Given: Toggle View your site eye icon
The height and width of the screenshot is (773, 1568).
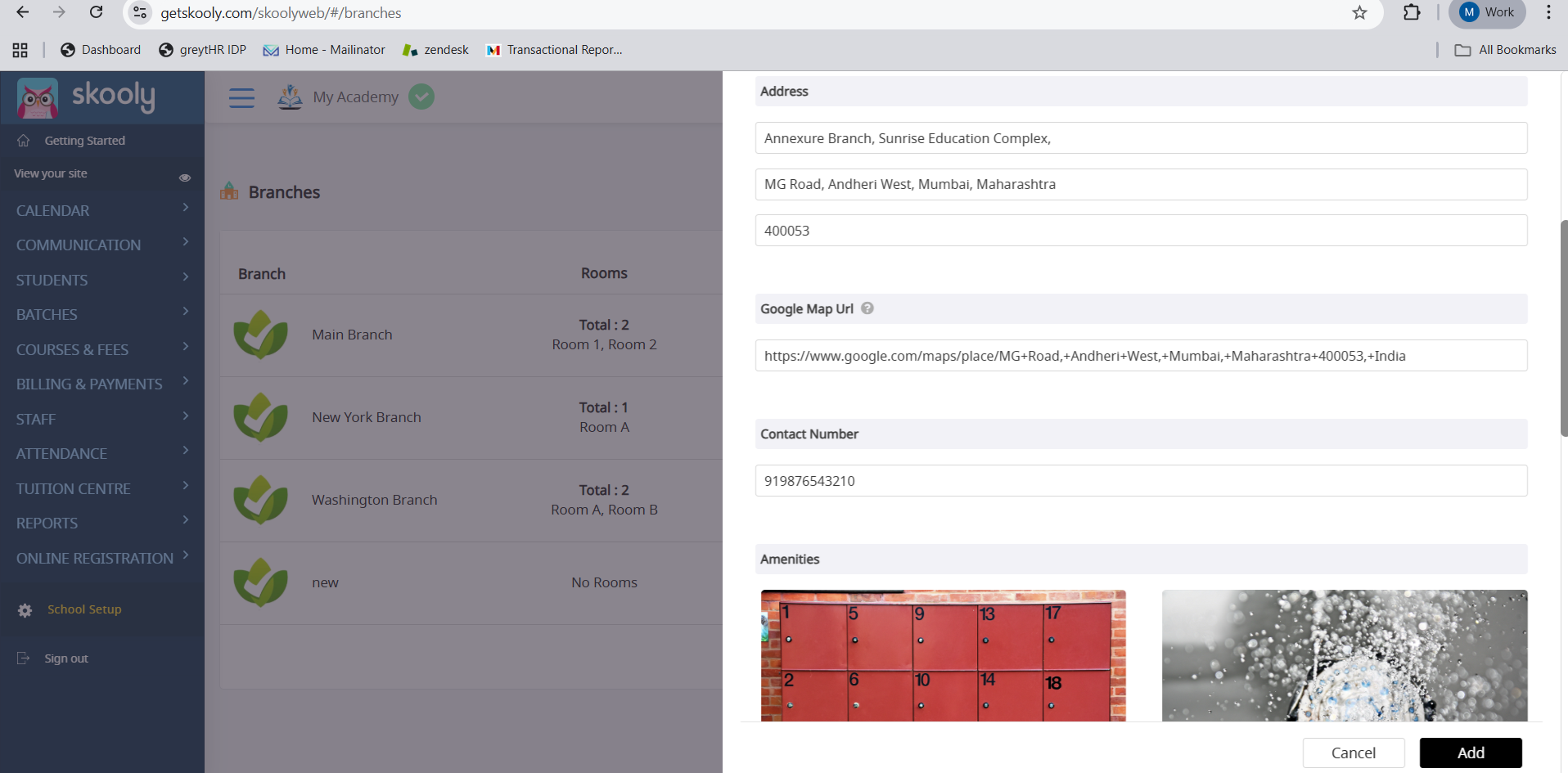Looking at the screenshot, I should 185,178.
